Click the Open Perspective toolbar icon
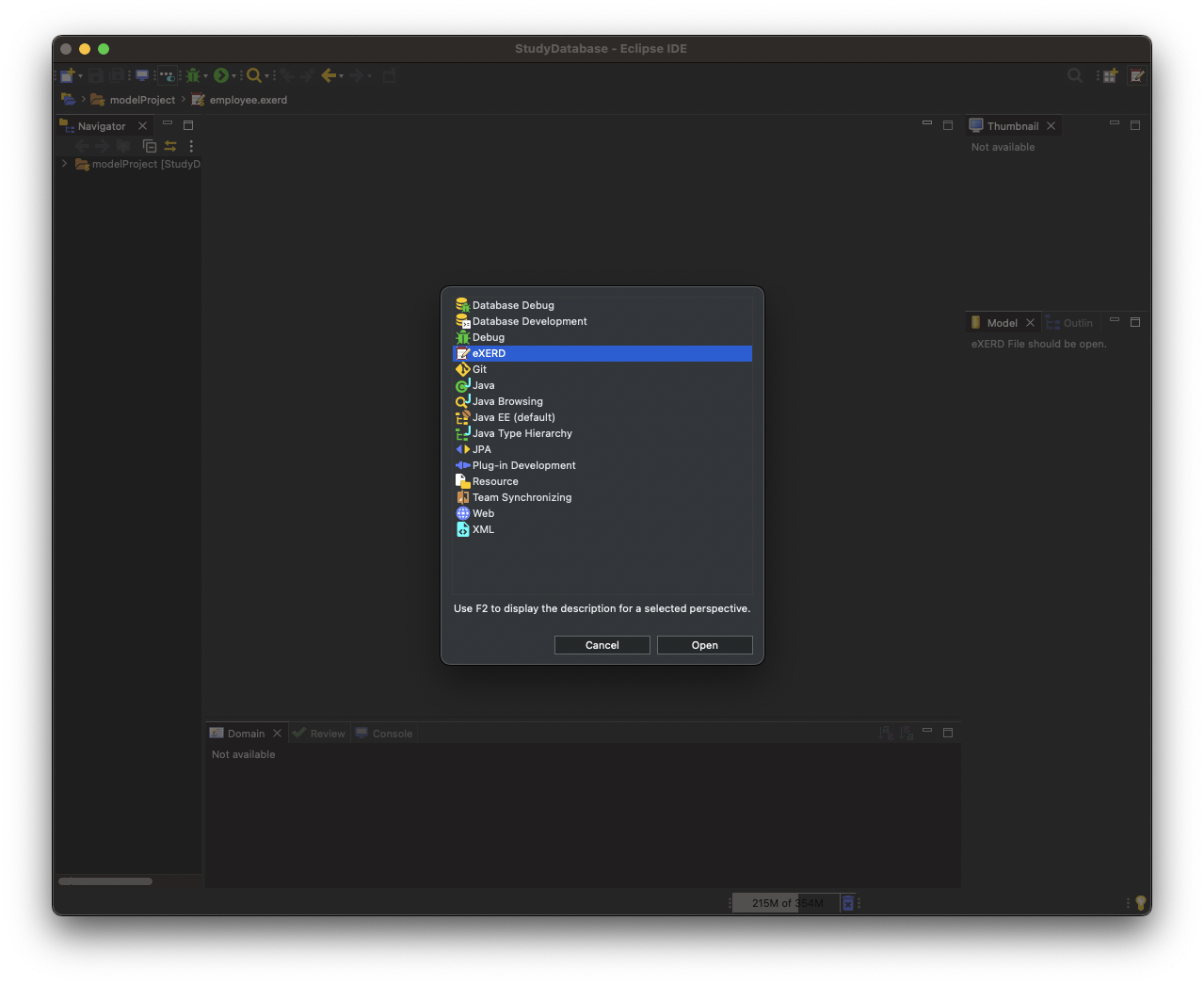The width and height of the screenshot is (1204, 985). (1111, 75)
